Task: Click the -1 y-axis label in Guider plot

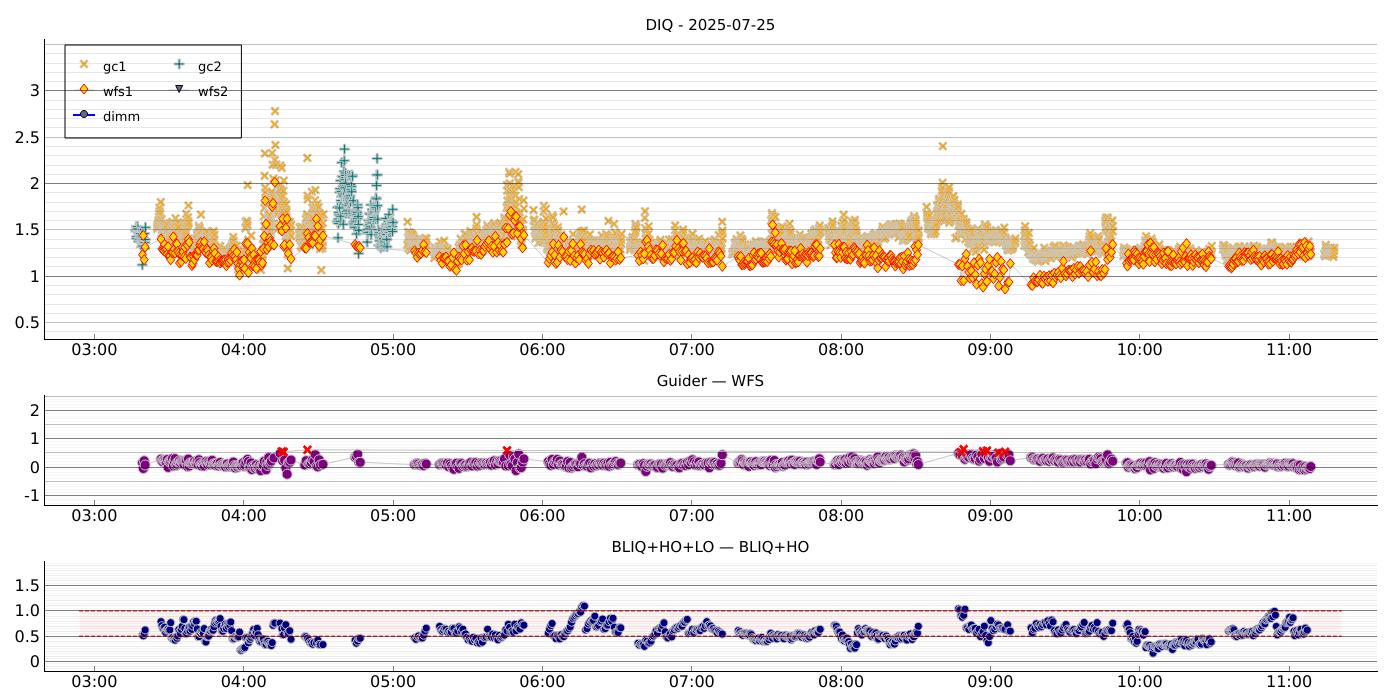Action: click(31, 496)
